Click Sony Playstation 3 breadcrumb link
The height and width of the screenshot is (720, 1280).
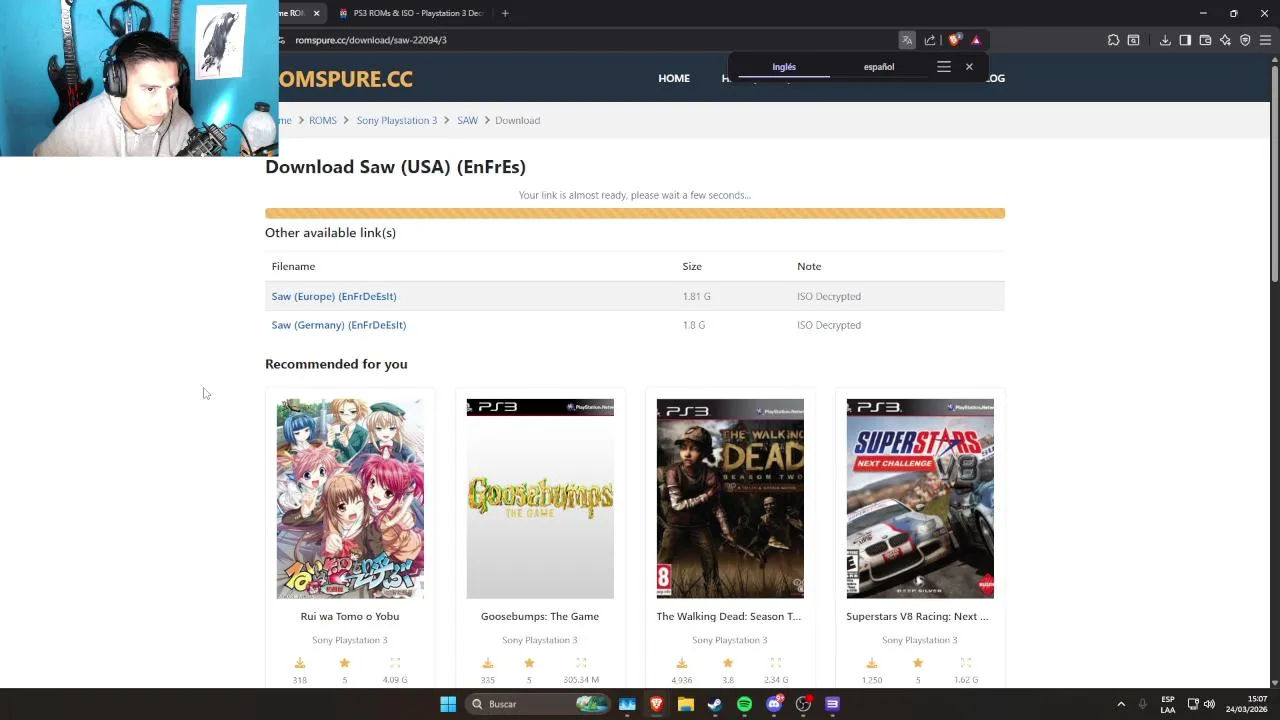click(x=397, y=120)
